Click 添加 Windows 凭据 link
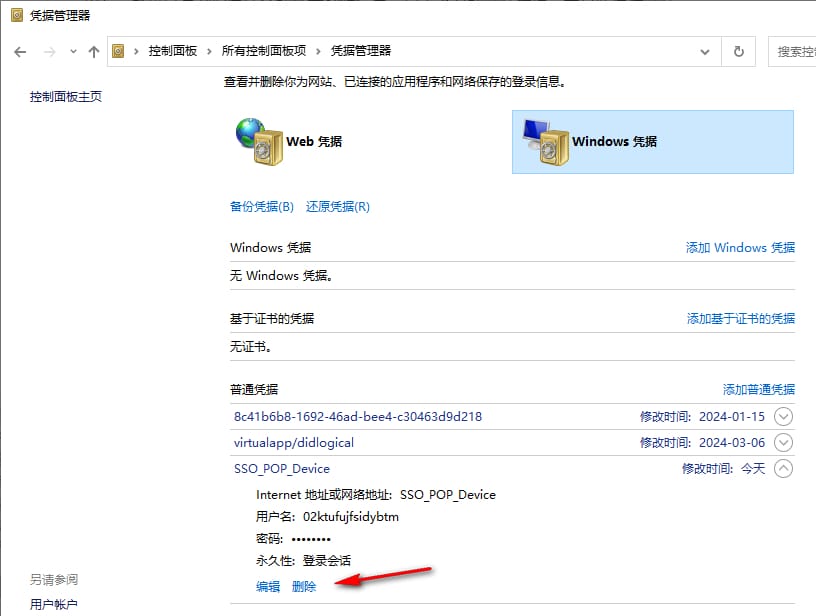The image size is (816, 616). (x=740, y=247)
